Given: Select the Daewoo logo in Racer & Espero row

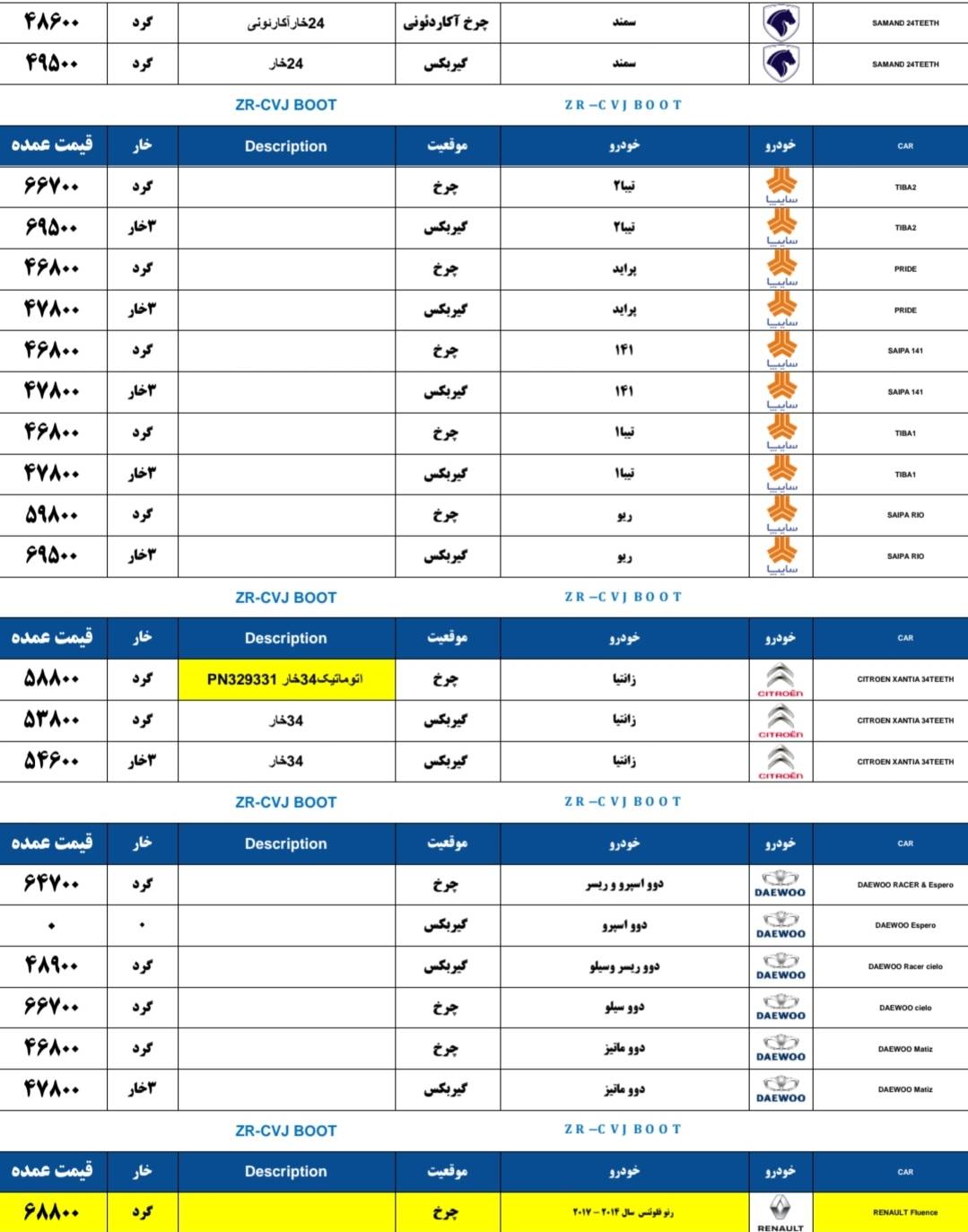Looking at the screenshot, I should point(781,884).
